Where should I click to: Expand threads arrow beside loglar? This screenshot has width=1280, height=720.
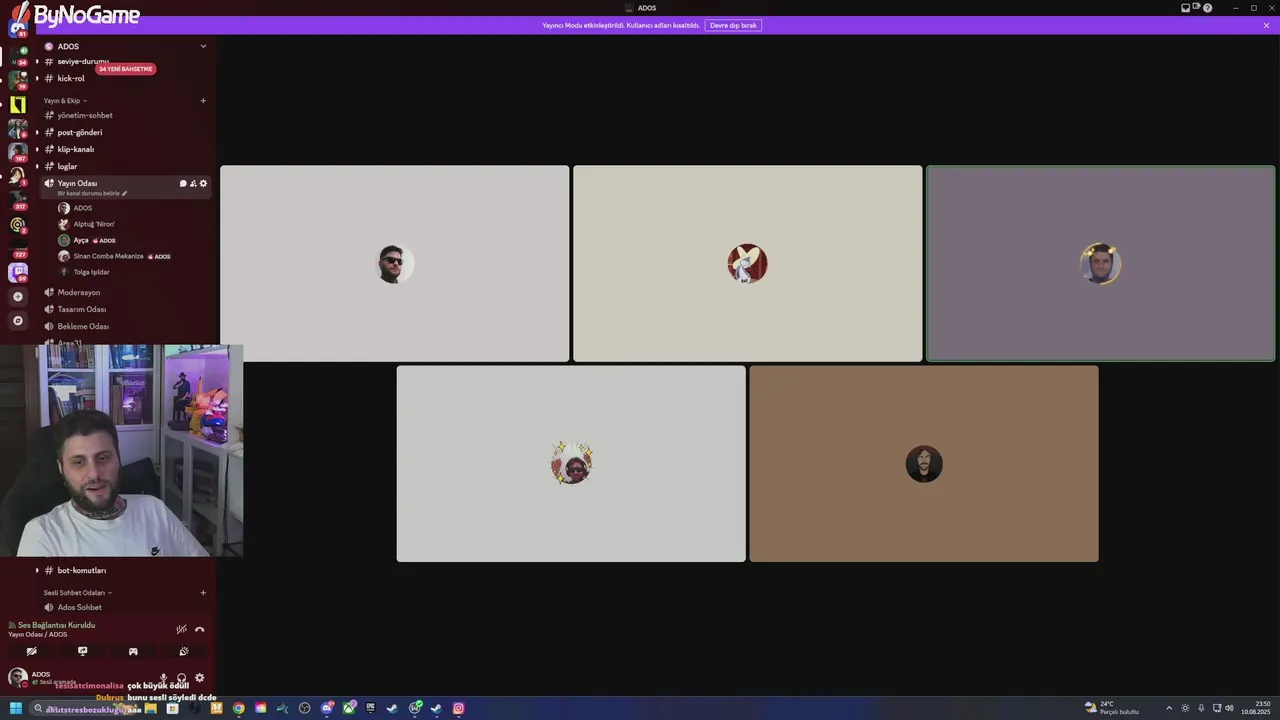[37, 166]
